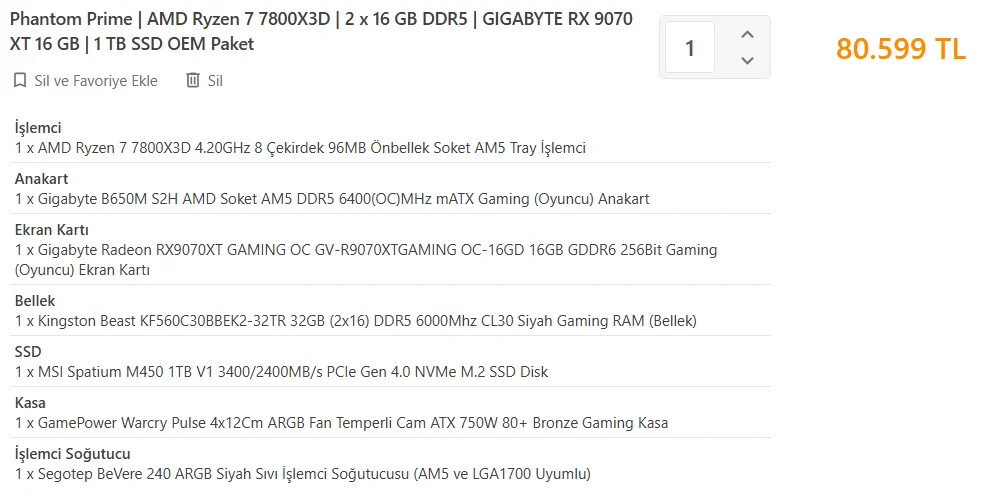Click the Sil ve Favoriye Ekle link text
This screenshot has height=502, width=991.
coord(96,81)
